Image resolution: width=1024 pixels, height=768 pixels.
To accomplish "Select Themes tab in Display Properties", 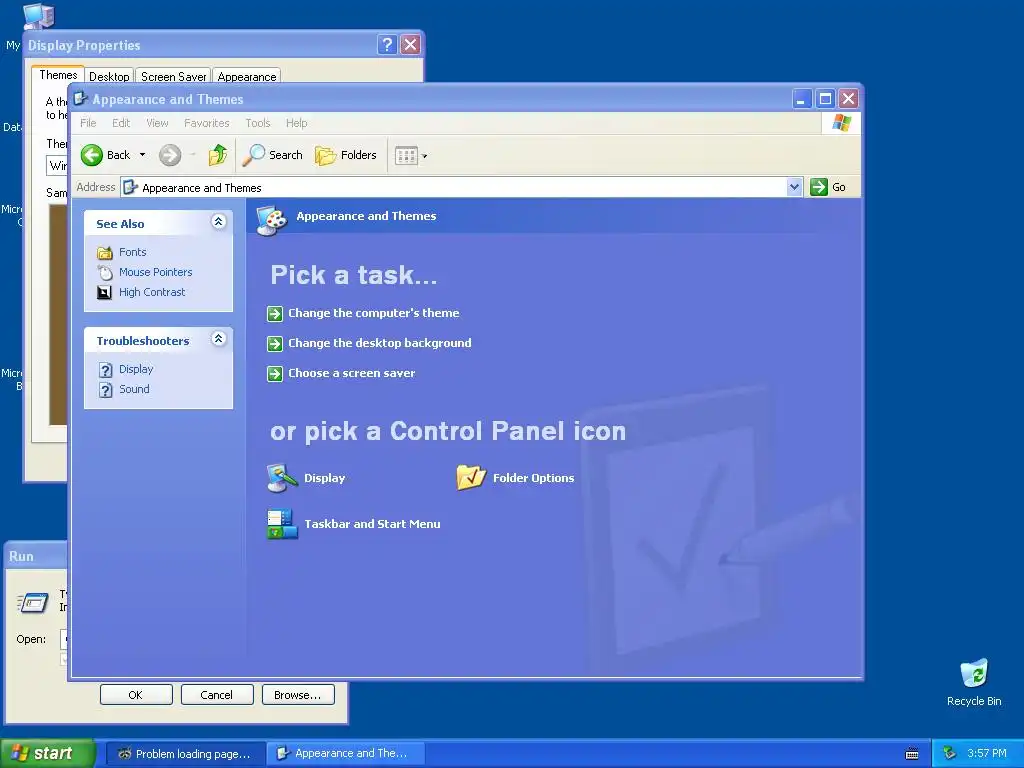I will 58,75.
